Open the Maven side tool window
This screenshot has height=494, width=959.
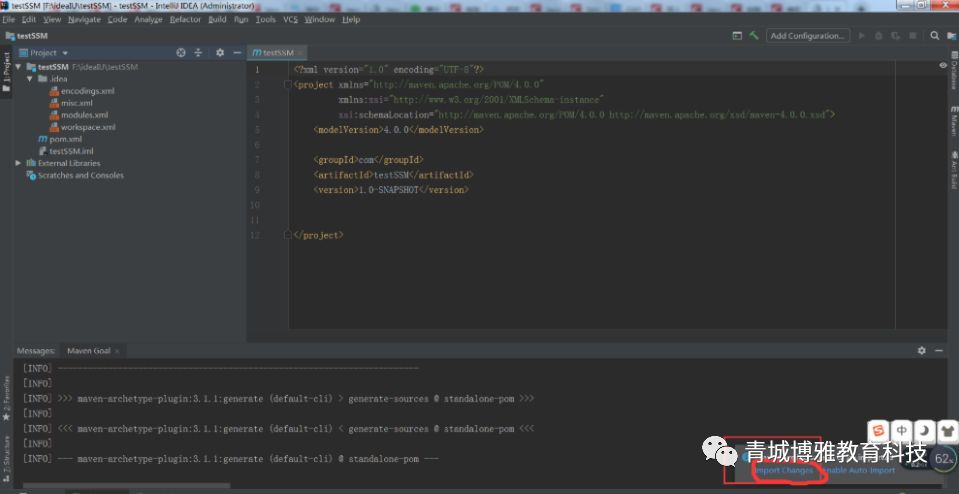pyautogui.click(x=953, y=120)
